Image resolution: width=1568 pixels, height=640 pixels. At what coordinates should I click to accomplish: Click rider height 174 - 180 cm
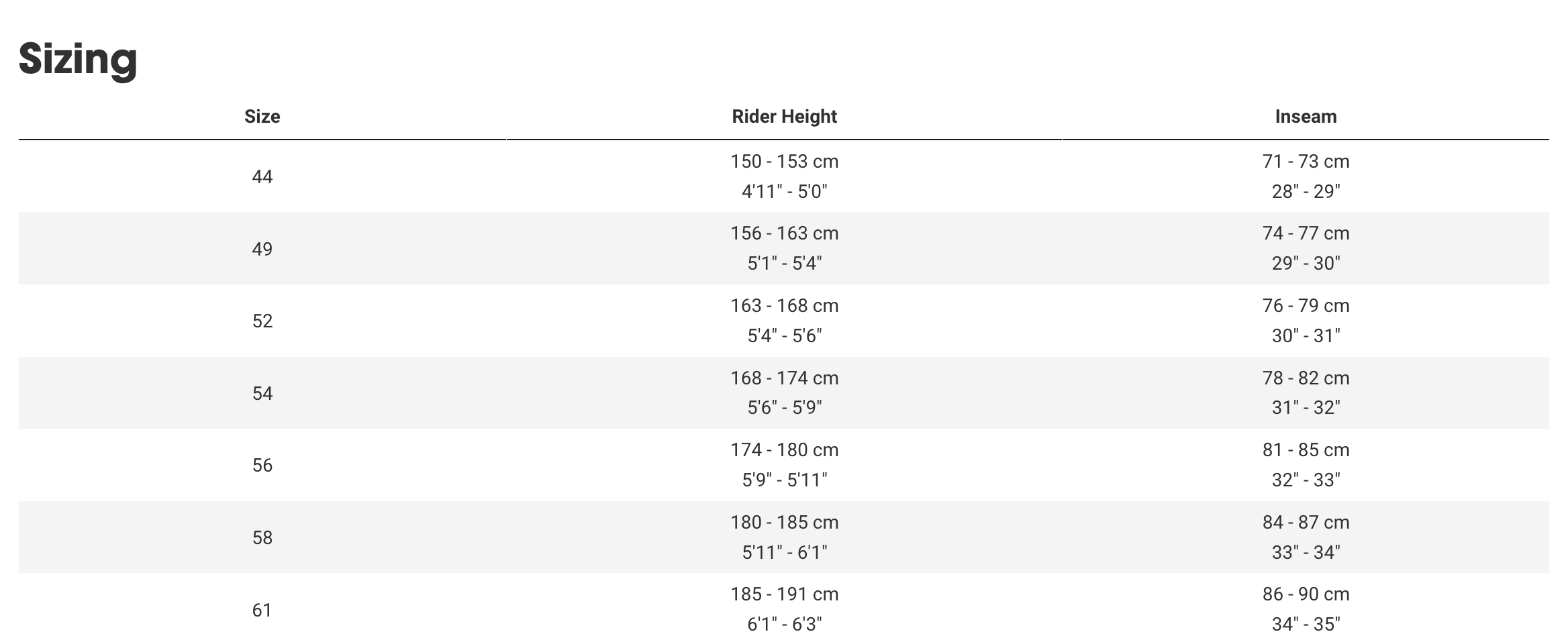784,450
